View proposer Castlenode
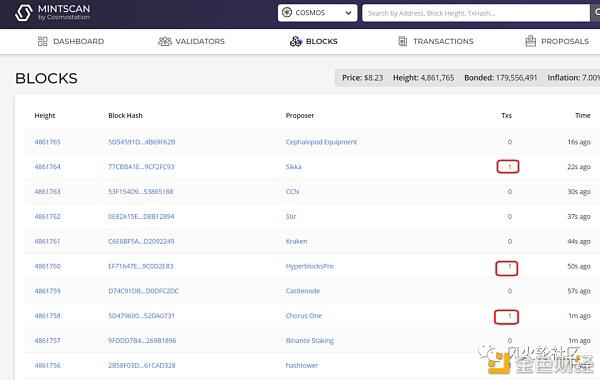Screen dimensions: 600x380 [x=302, y=291]
